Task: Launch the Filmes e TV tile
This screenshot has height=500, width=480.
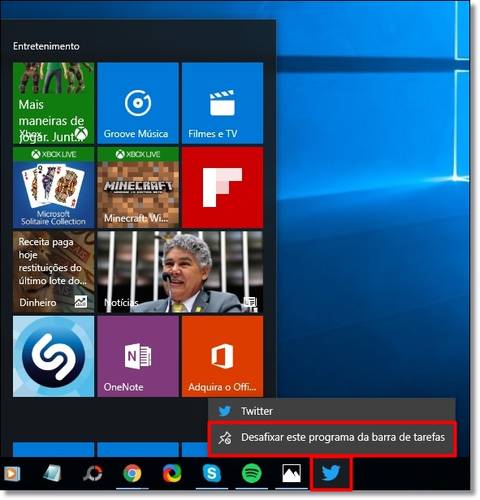Action: (223, 103)
